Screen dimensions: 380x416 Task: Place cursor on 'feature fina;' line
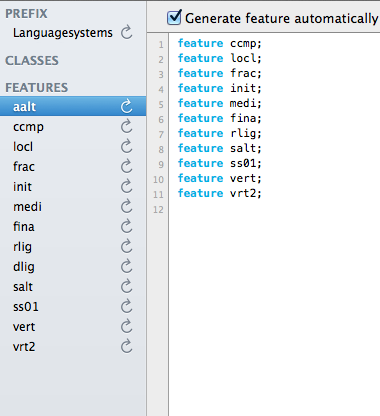tap(220, 118)
